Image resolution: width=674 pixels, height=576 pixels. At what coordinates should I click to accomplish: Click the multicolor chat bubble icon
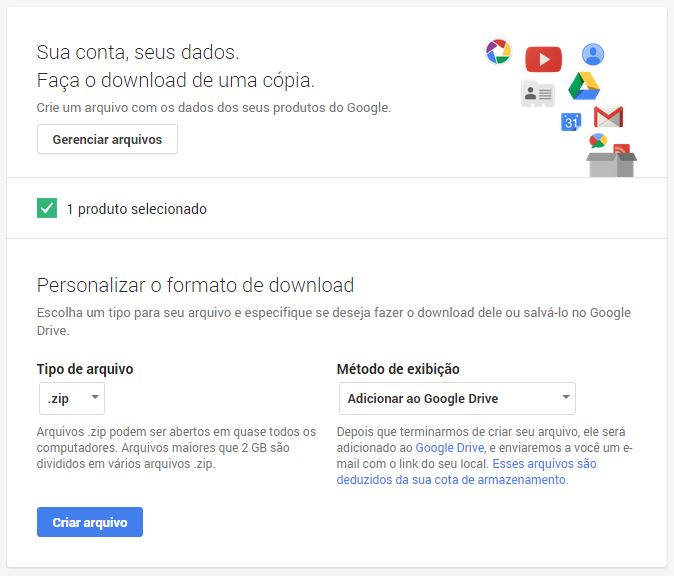(x=598, y=141)
